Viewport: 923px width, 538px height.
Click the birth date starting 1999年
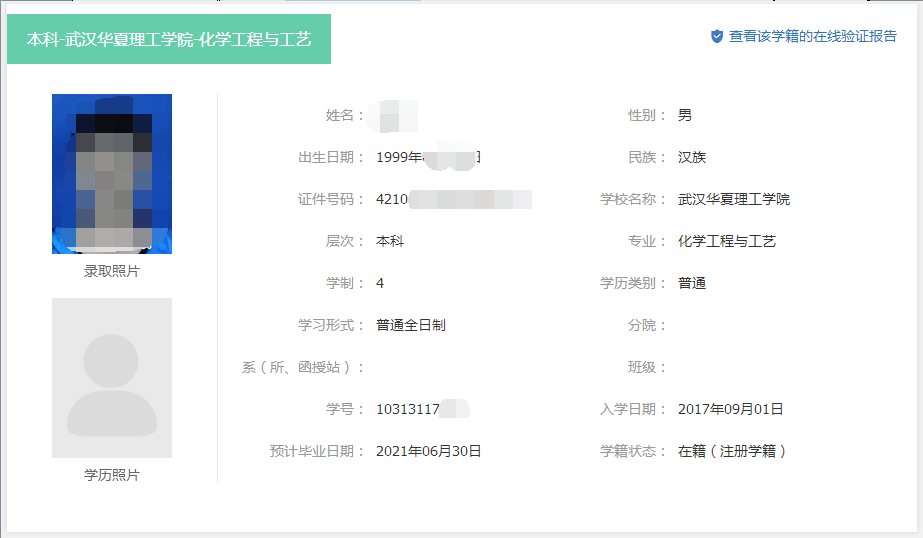pos(429,157)
